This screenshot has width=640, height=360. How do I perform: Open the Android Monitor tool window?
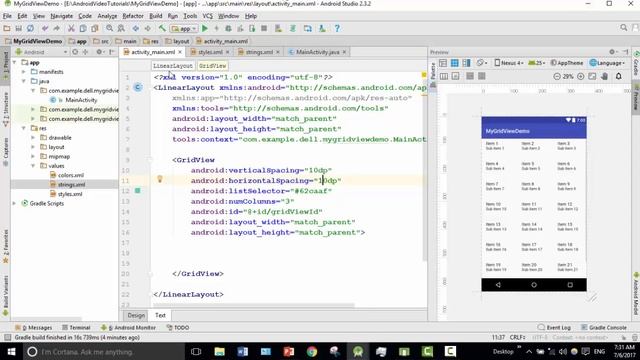tap(129, 327)
